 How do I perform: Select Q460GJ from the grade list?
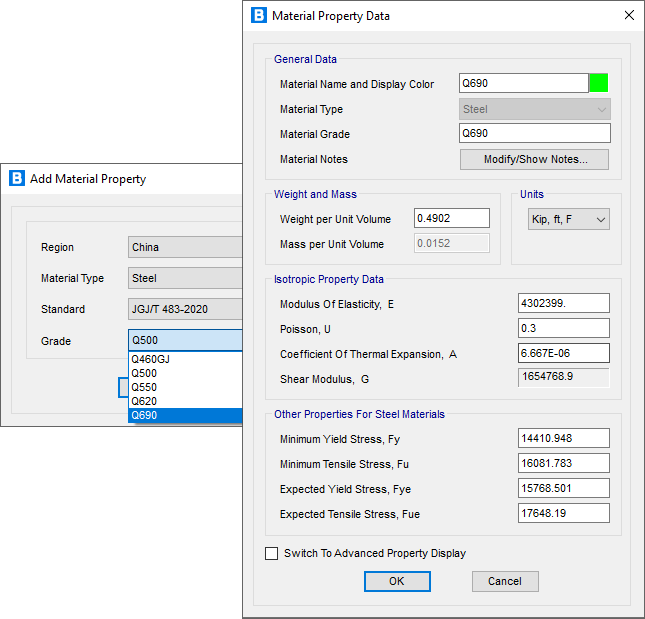[185, 359]
